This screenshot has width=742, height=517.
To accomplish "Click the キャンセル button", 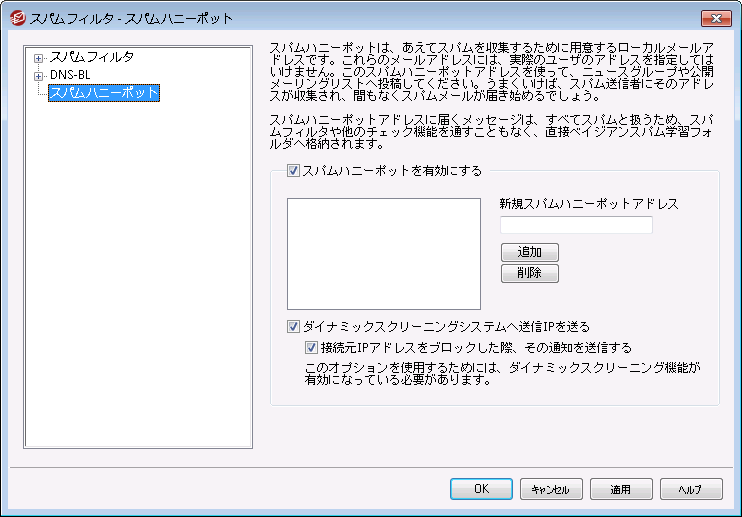I will point(551,489).
